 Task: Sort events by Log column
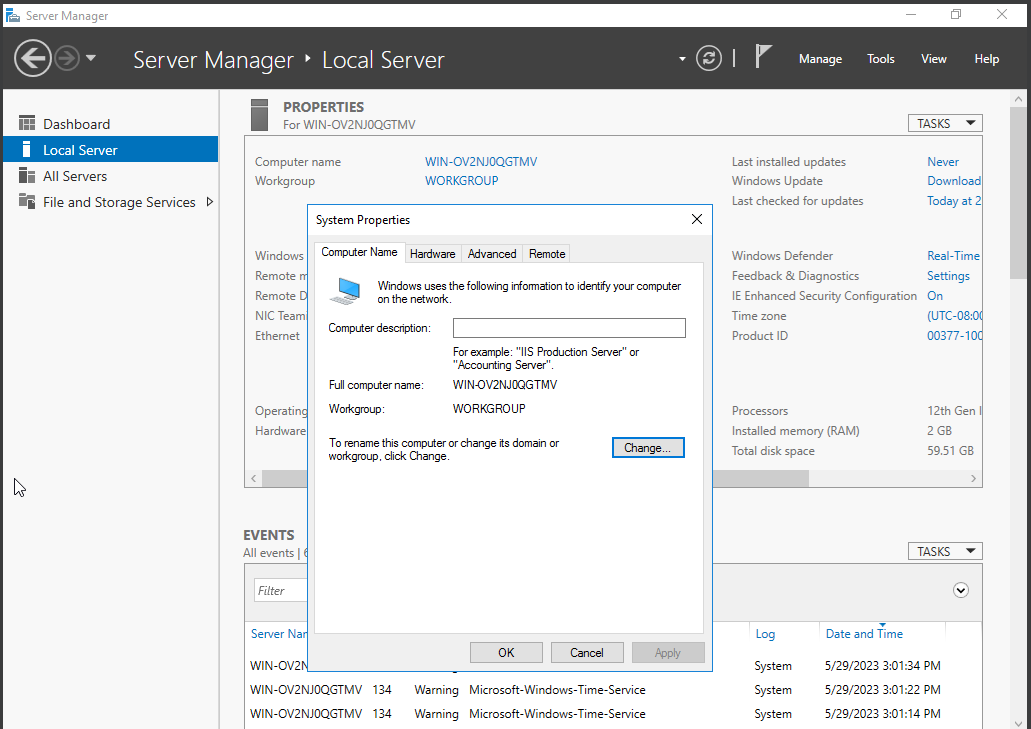765,634
